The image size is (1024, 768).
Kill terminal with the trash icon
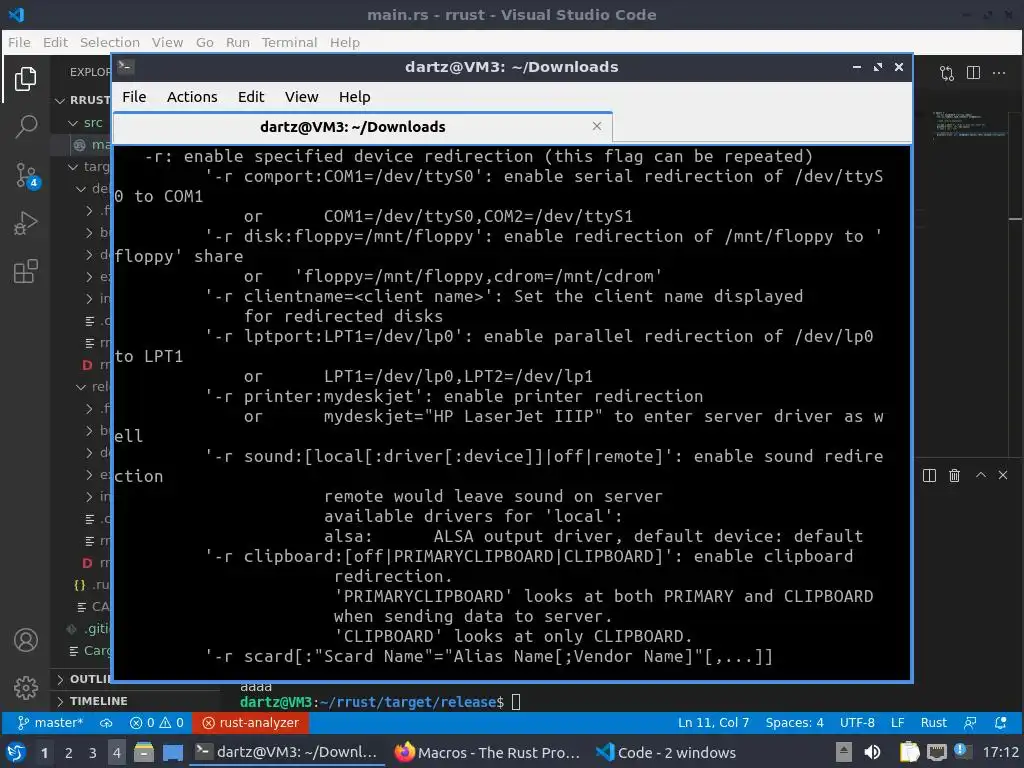tap(954, 475)
